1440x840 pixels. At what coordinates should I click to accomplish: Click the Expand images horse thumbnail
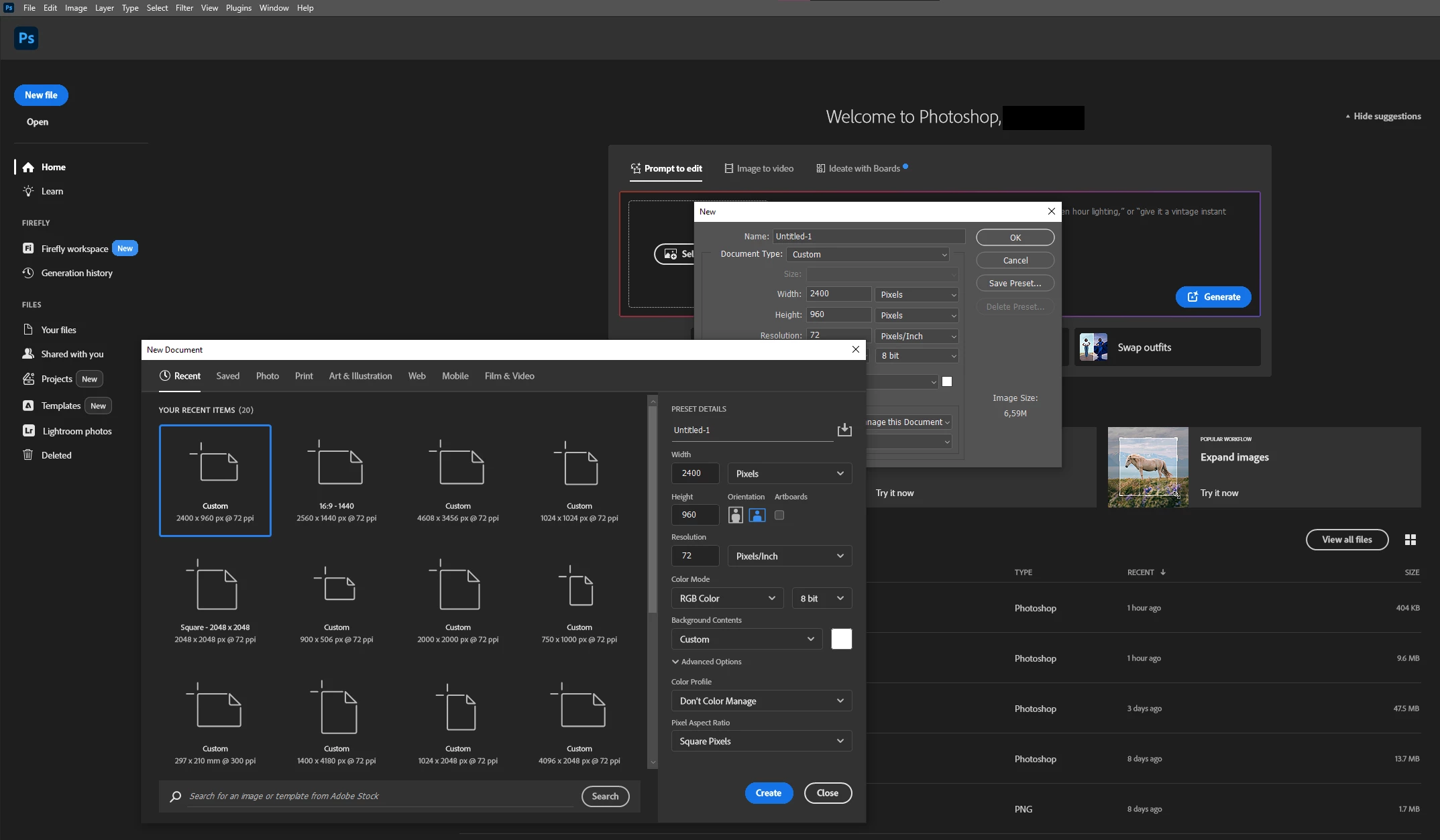pos(1148,467)
